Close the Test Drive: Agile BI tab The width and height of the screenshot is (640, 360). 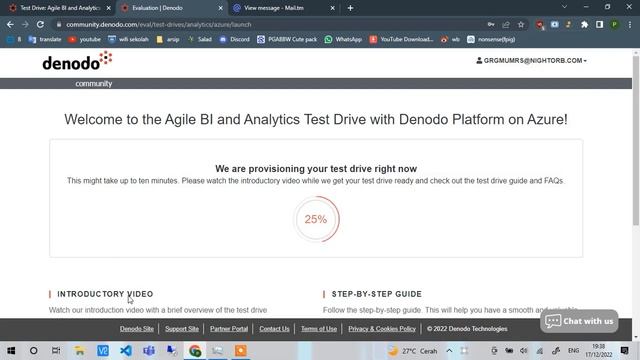tap(109, 8)
